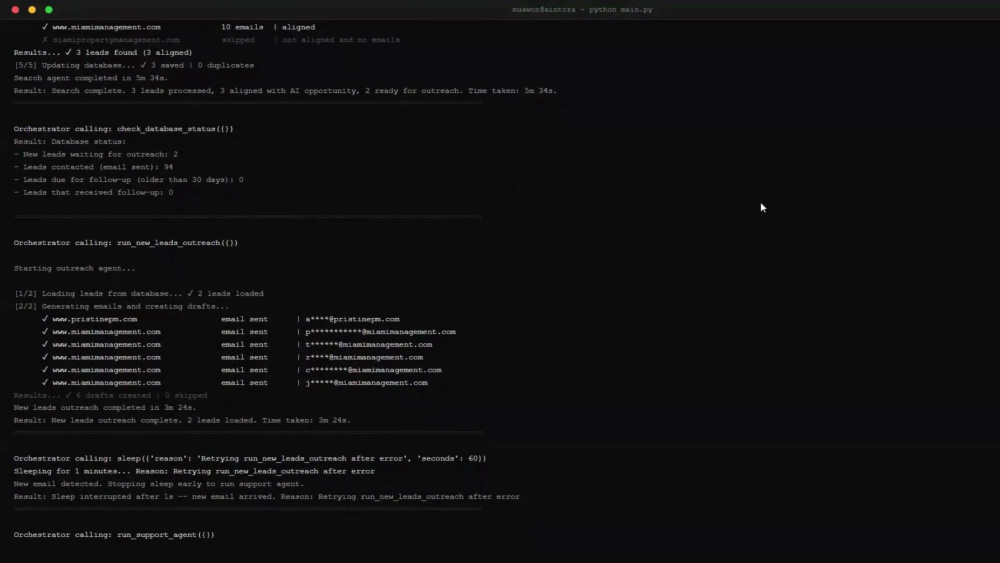Minimize the terminal using yellow button
This screenshot has width=1000, height=563.
click(x=32, y=10)
